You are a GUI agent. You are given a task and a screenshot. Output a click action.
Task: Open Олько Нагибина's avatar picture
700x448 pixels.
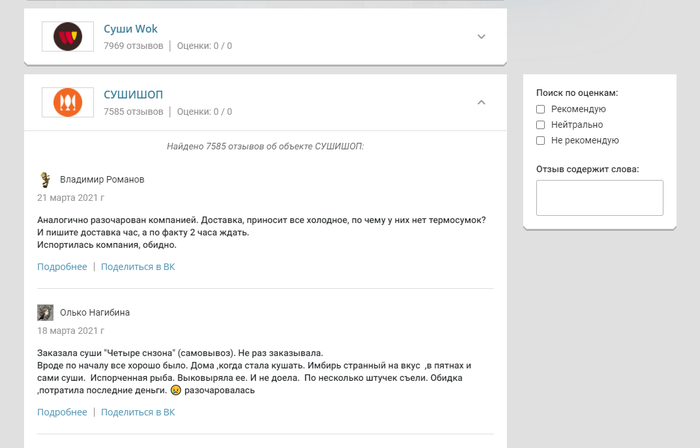tap(45, 312)
